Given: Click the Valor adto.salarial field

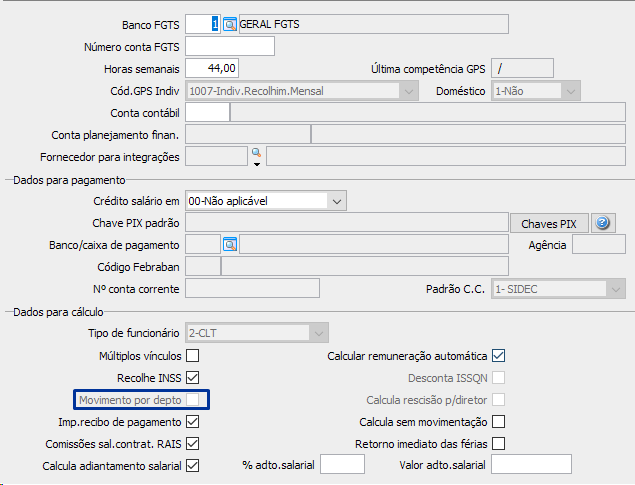Looking at the screenshot, I should (x=531, y=464).
